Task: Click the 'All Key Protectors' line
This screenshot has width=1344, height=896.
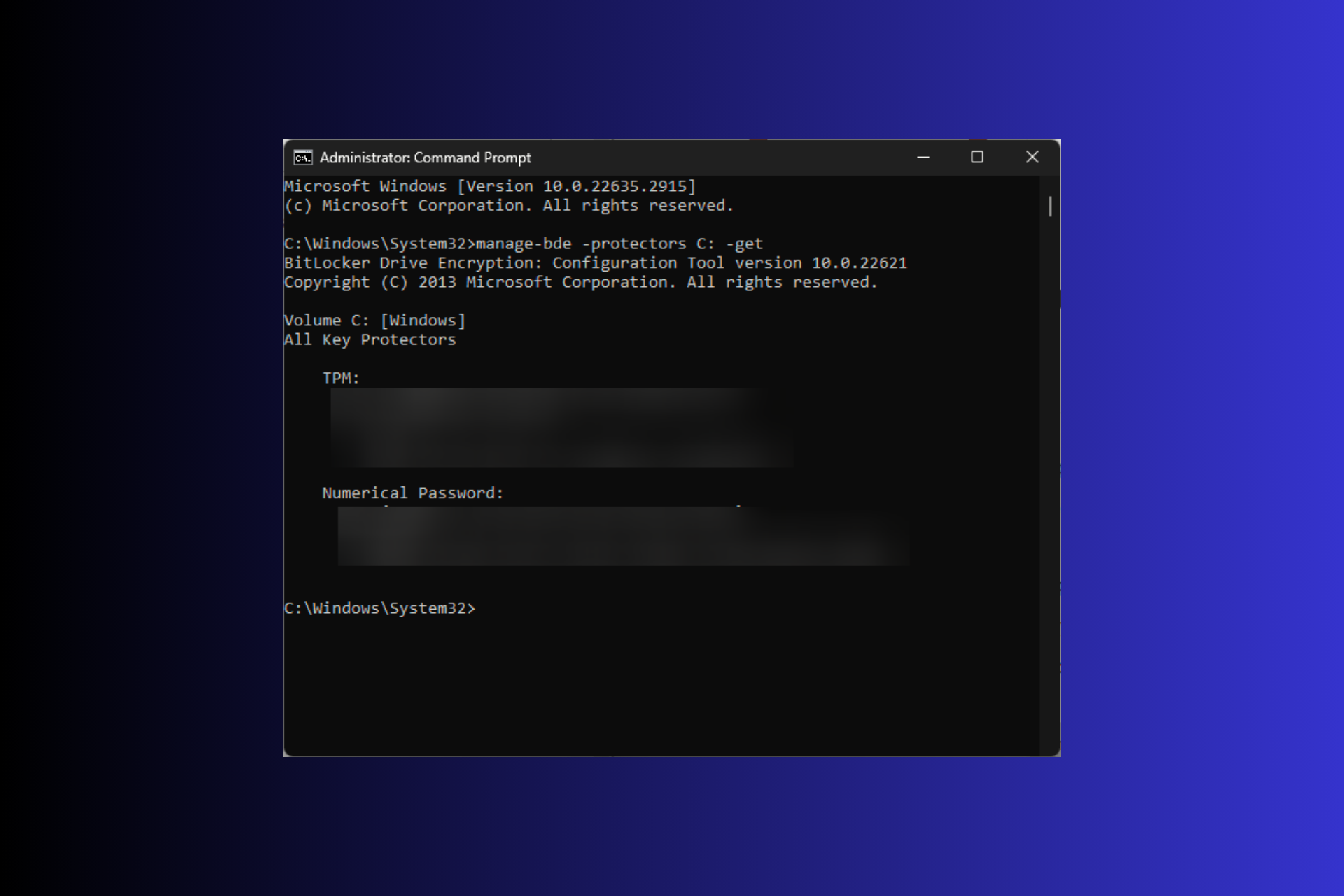Action: (370, 339)
